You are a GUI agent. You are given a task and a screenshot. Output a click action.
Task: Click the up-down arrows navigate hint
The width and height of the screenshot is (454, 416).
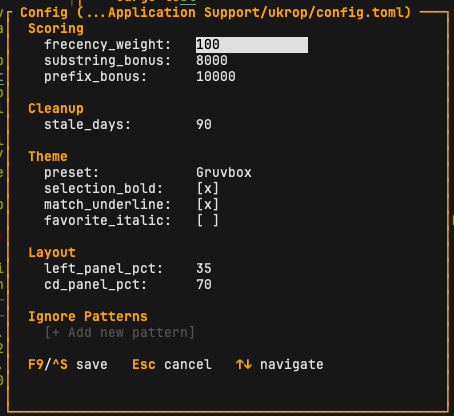pos(279,365)
